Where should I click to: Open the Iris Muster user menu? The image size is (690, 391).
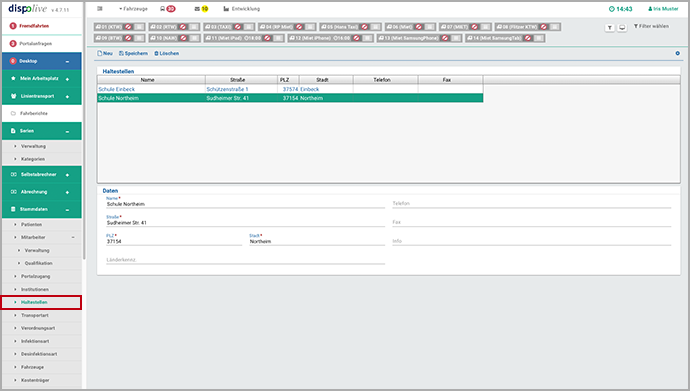coord(663,9)
